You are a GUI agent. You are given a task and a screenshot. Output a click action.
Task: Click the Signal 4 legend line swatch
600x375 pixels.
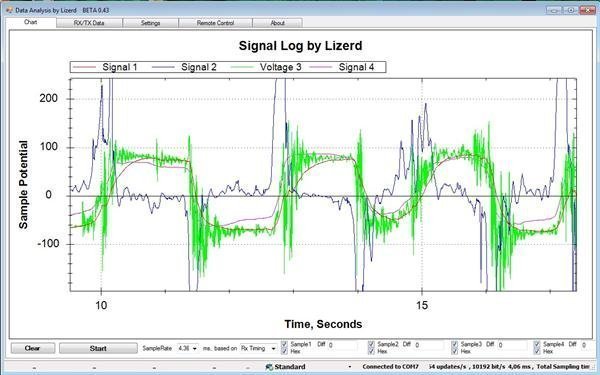(x=321, y=67)
